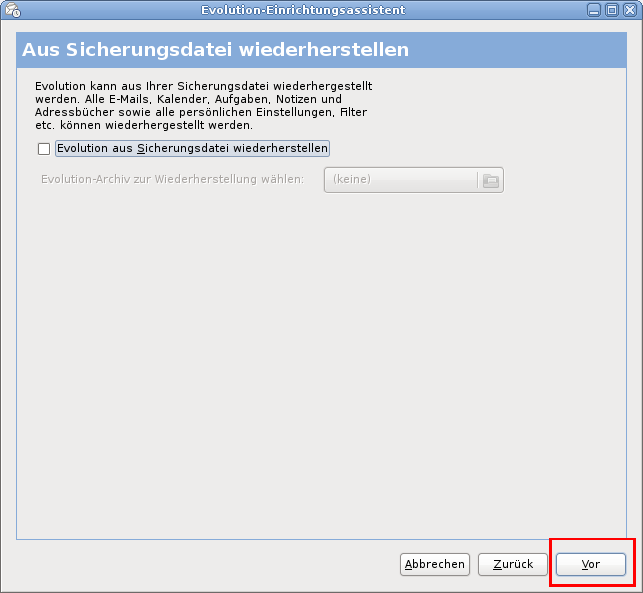Click the 'Evolution-Archiv zur Wiederherstellung wählen' label
This screenshot has width=643, height=593.
(172, 180)
